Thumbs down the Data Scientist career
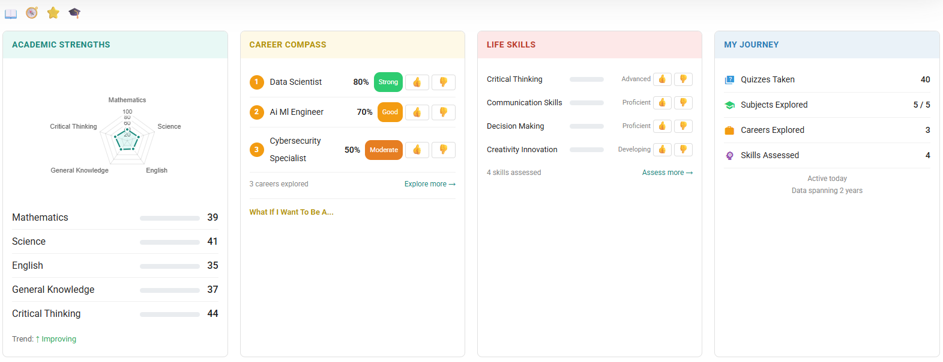This screenshot has width=943, height=362. tap(443, 82)
